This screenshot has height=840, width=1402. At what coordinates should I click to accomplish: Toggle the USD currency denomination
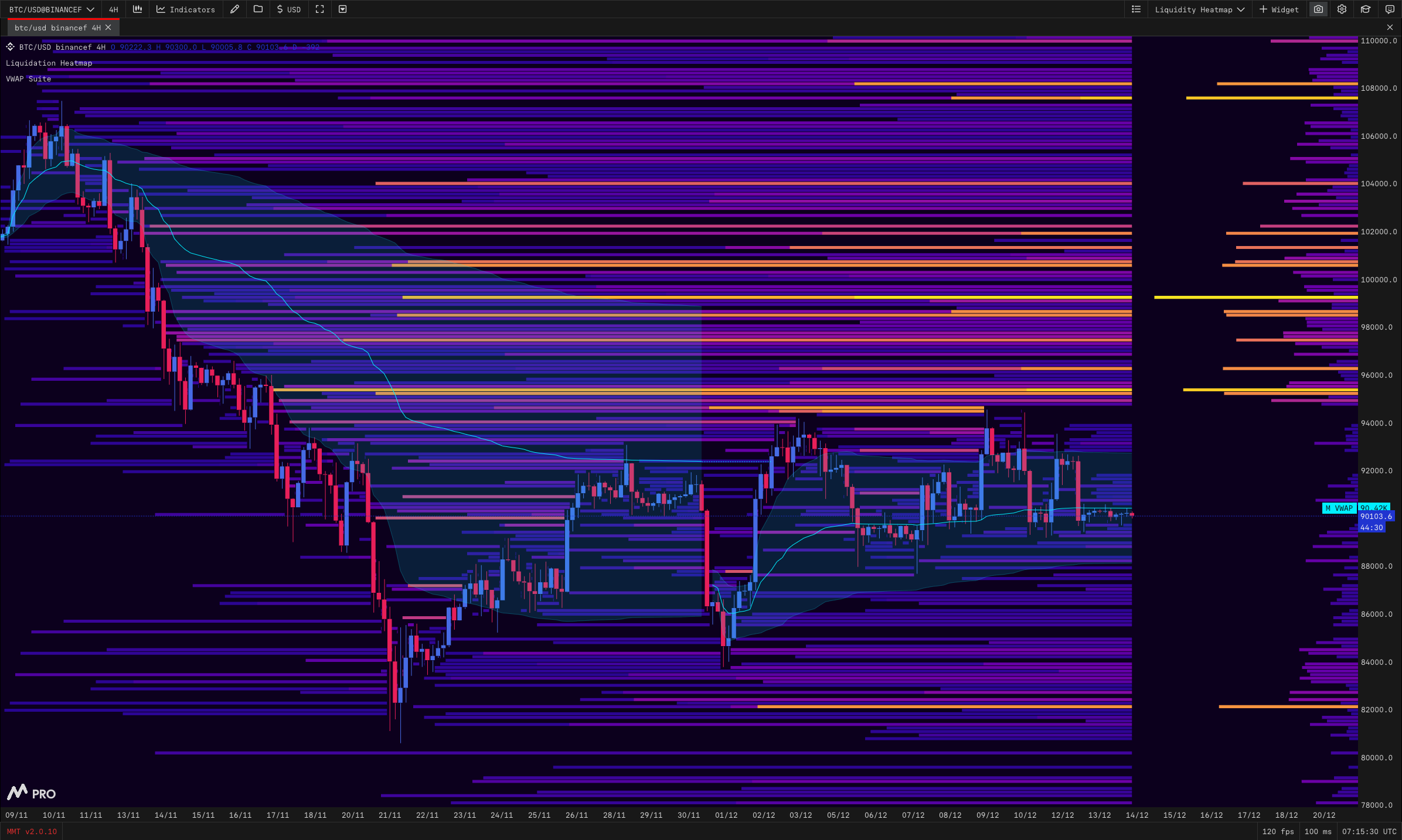coord(288,9)
